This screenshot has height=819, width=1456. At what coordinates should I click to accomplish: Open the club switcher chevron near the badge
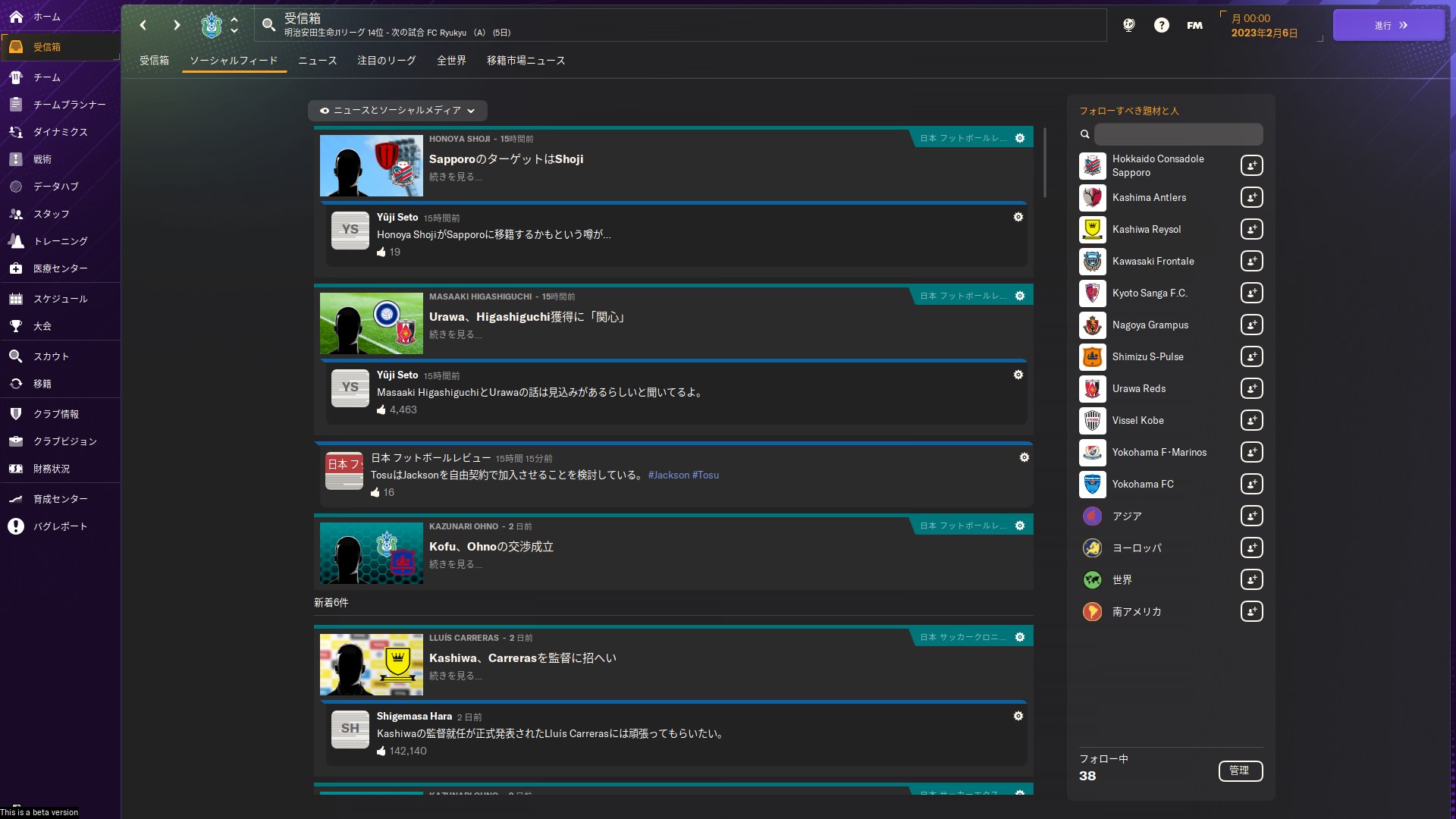235,25
